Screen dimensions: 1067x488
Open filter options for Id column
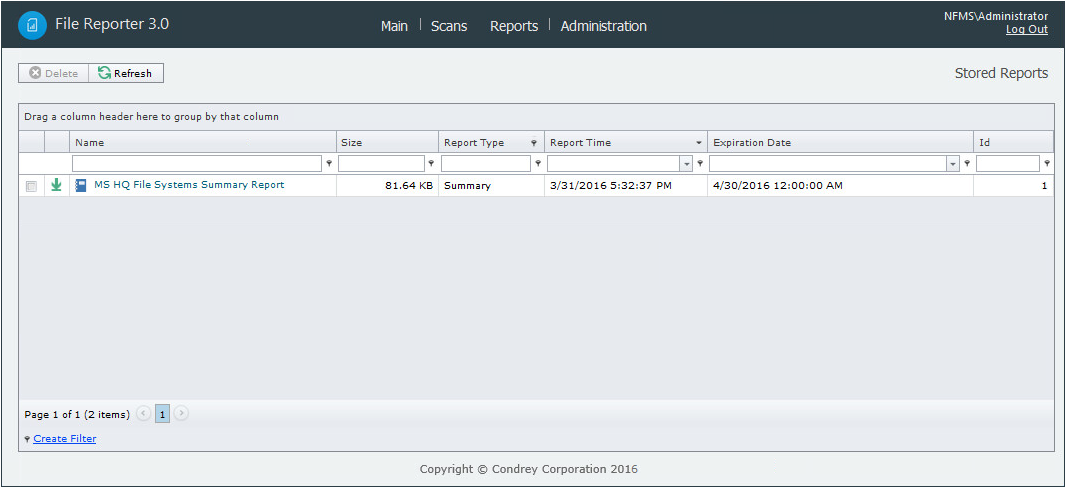pos(1046,163)
